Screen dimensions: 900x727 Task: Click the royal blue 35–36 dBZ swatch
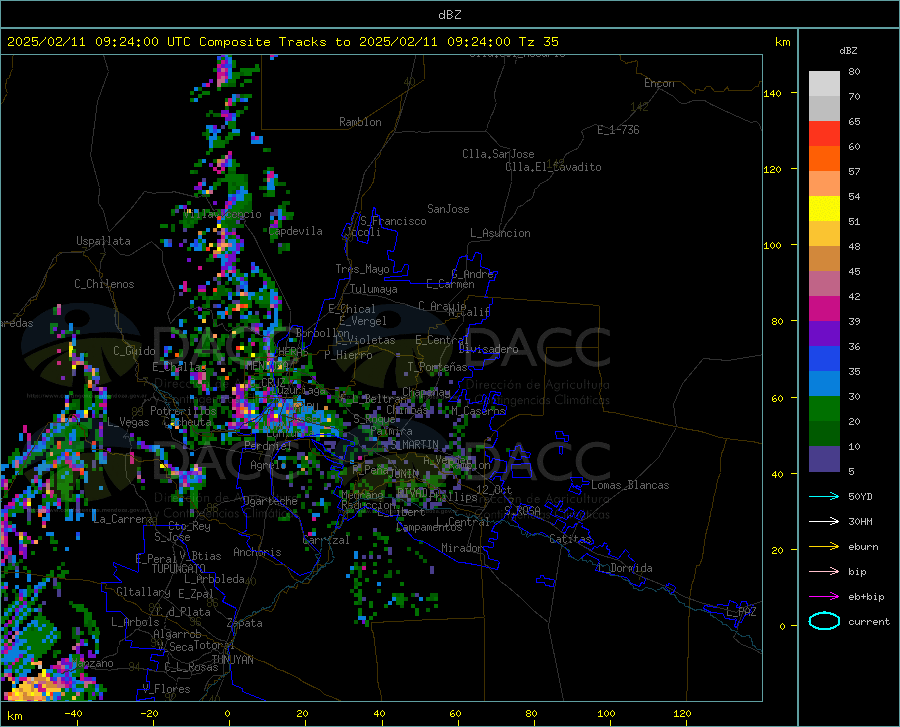[x=824, y=359]
